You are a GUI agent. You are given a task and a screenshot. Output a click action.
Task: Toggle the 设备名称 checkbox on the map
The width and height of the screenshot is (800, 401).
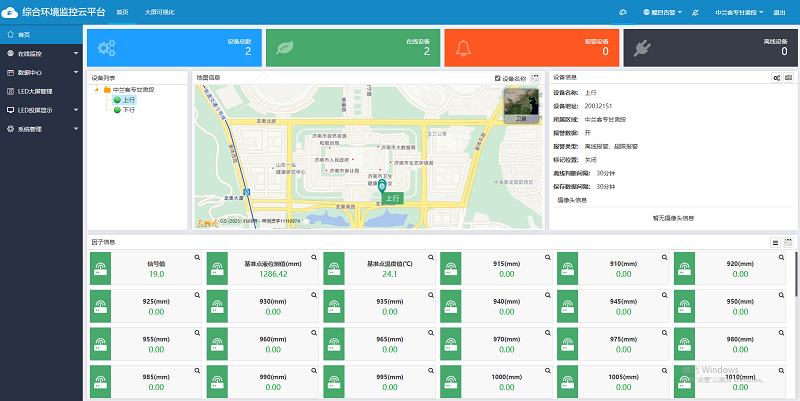click(x=498, y=77)
